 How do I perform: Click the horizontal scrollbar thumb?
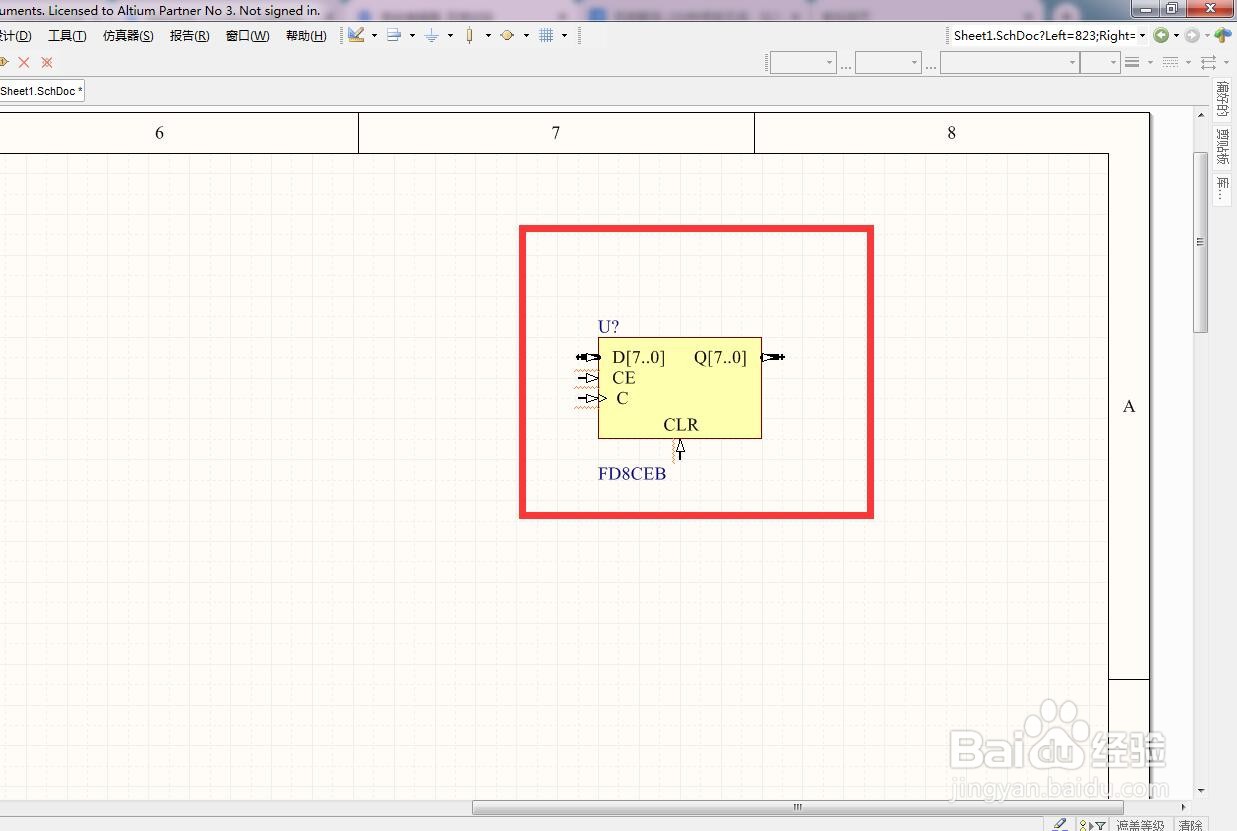[797, 807]
